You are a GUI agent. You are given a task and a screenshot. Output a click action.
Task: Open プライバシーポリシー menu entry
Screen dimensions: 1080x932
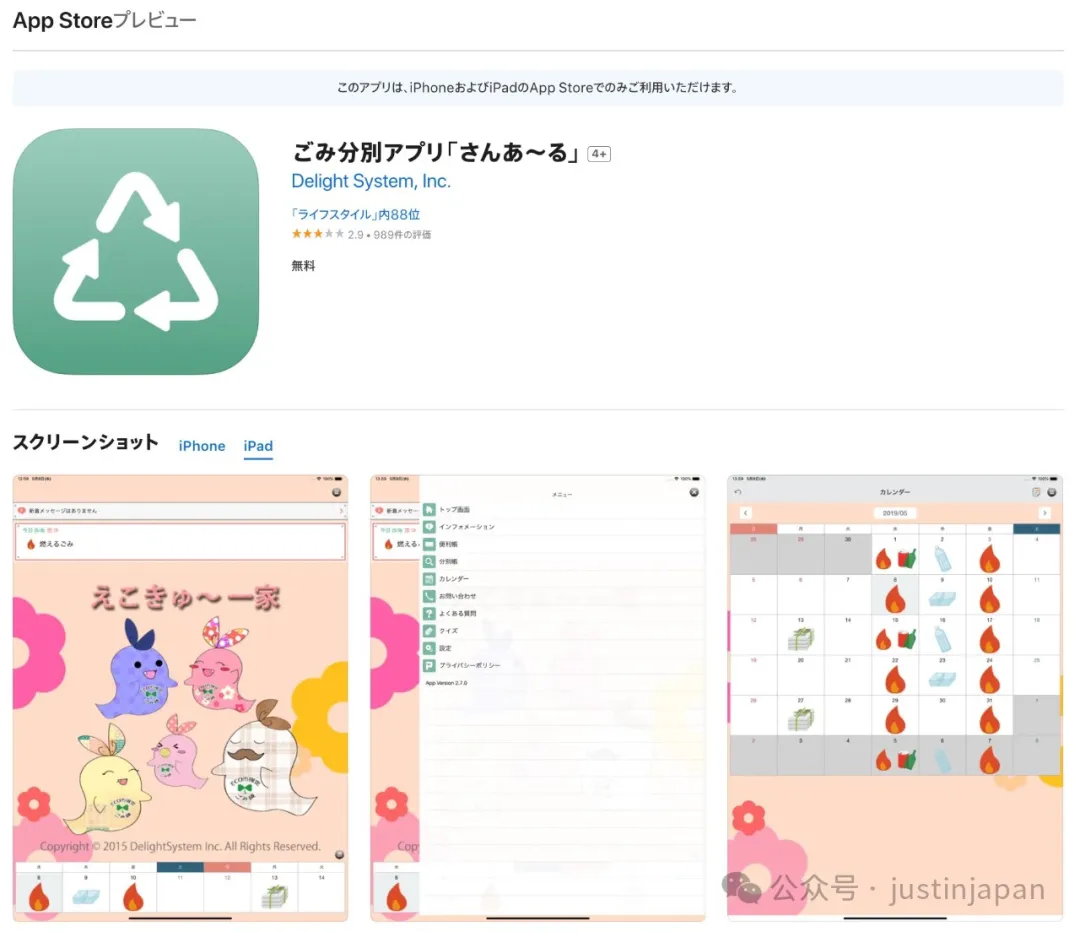[470, 665]
